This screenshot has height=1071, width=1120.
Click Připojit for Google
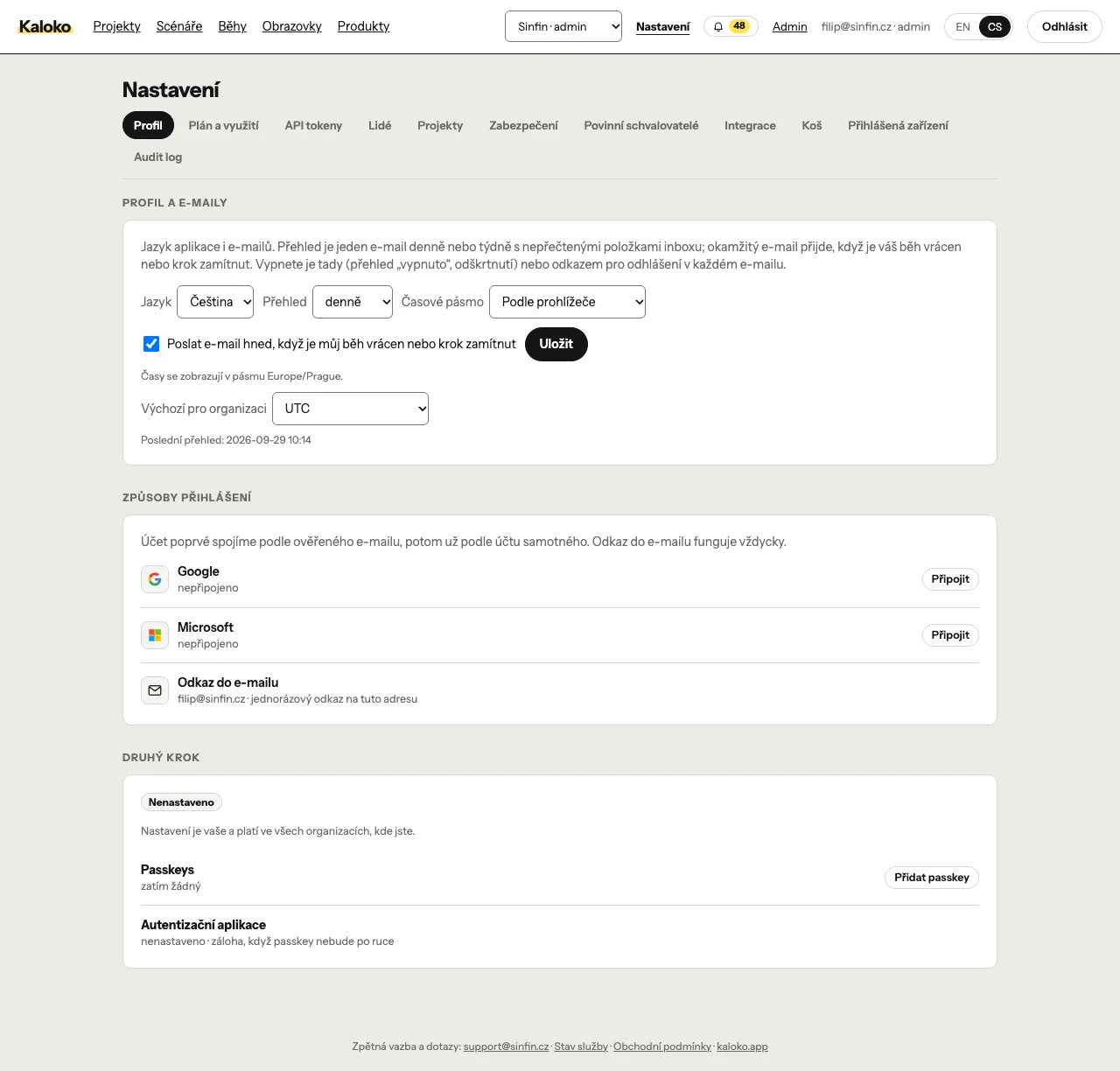pos(950,579)
